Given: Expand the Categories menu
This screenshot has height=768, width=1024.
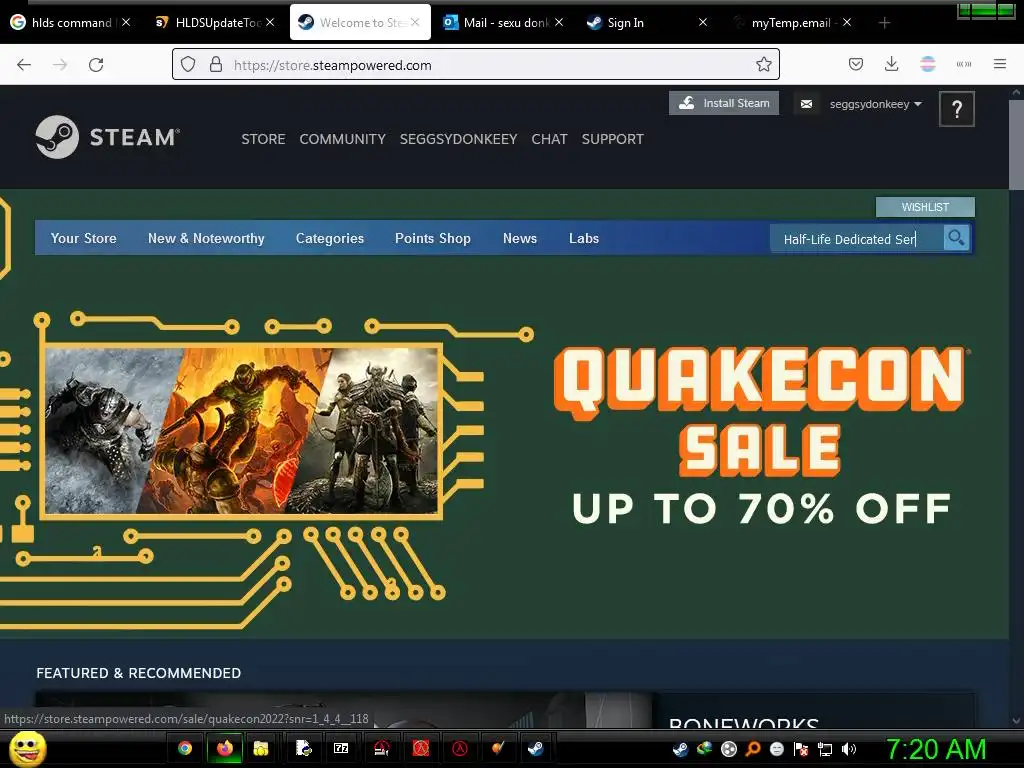Looking at the screenshot, I should [330, 238].
